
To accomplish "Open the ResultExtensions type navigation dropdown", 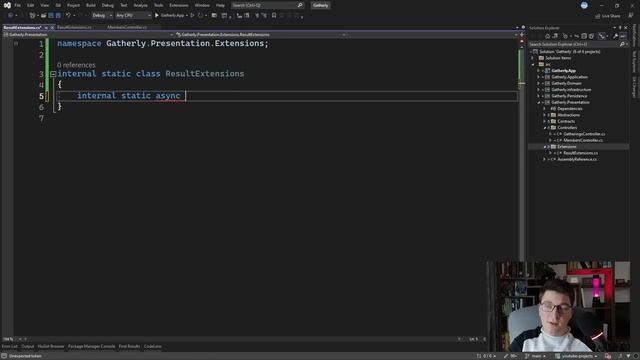I will (x=261, y=35).
